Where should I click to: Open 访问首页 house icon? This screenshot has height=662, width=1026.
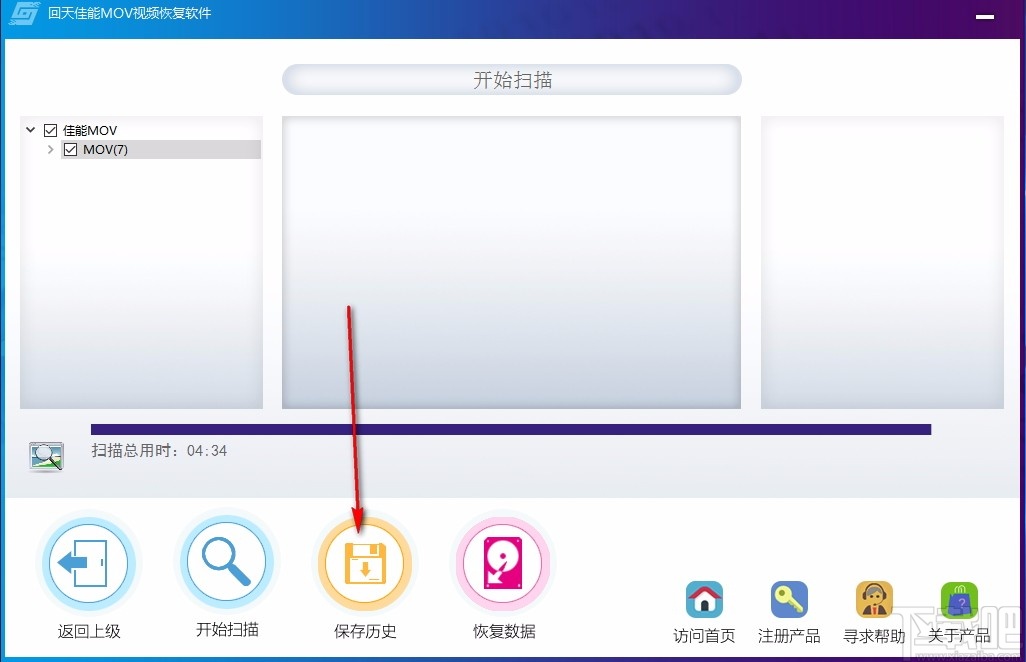pos(704,599)
